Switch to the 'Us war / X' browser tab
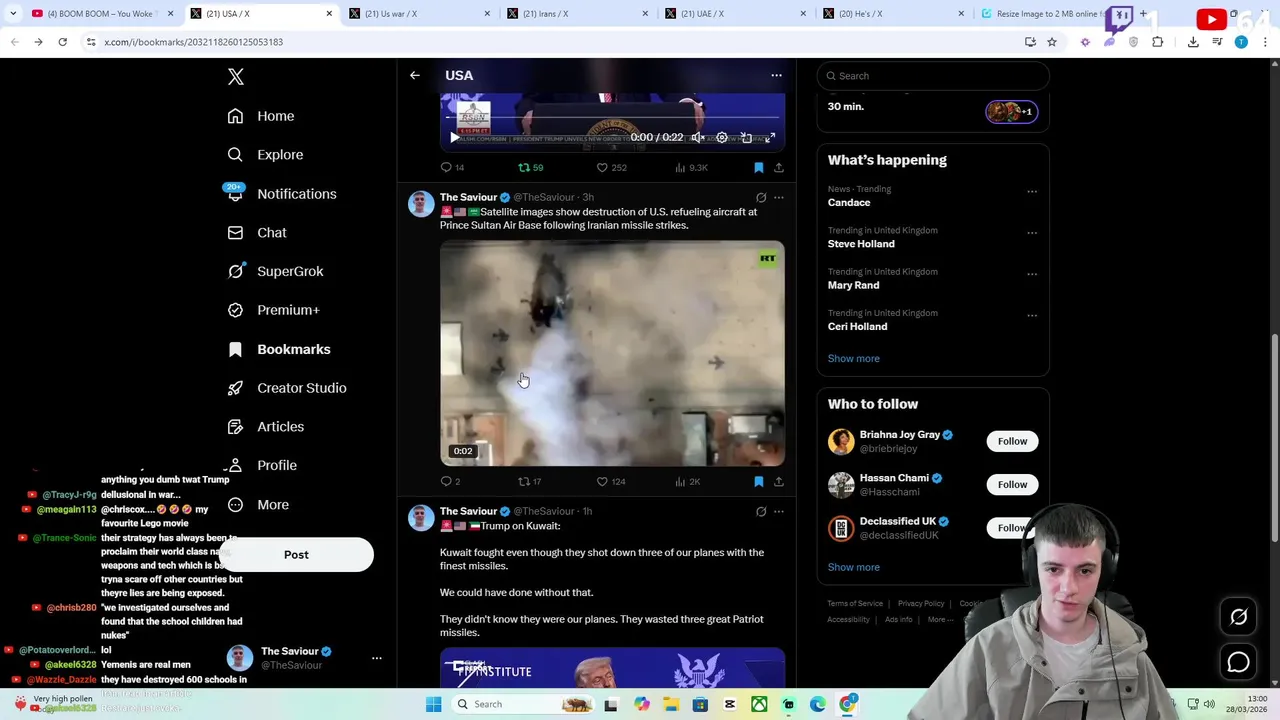 [418, 14]
